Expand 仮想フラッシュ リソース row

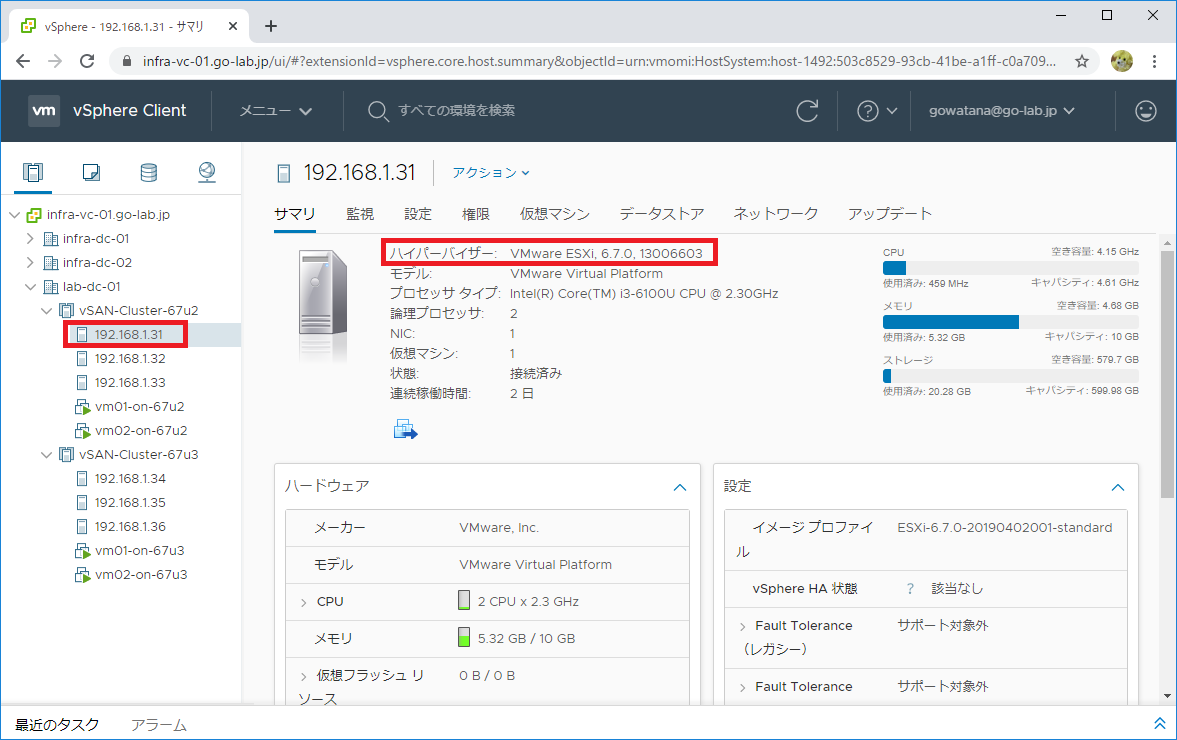pyautogui.click(x=303, y=676)
